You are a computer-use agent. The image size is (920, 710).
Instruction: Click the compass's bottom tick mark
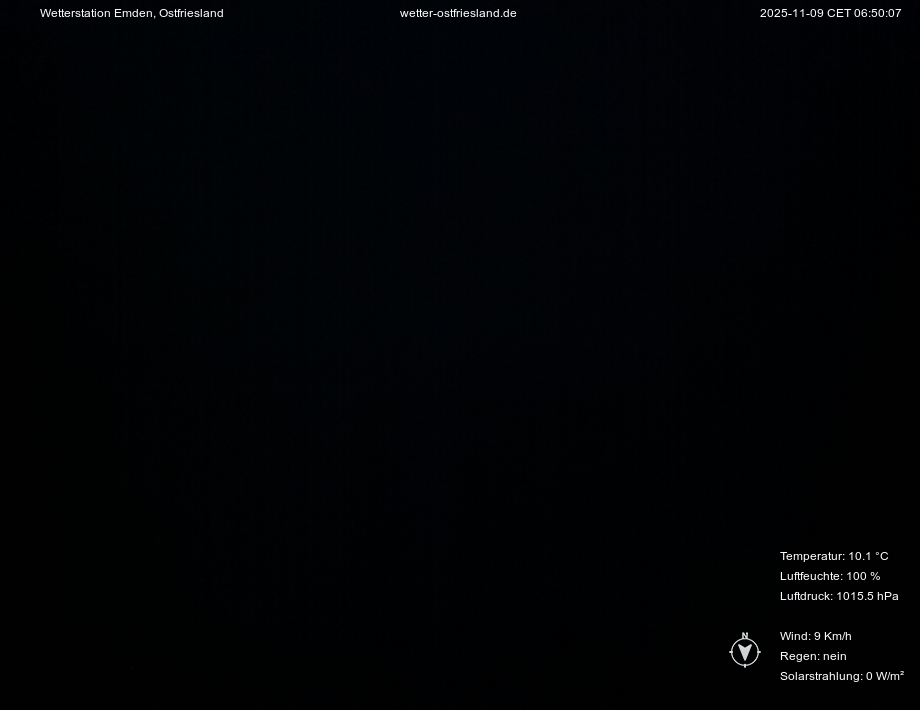(x=745, y=665)
